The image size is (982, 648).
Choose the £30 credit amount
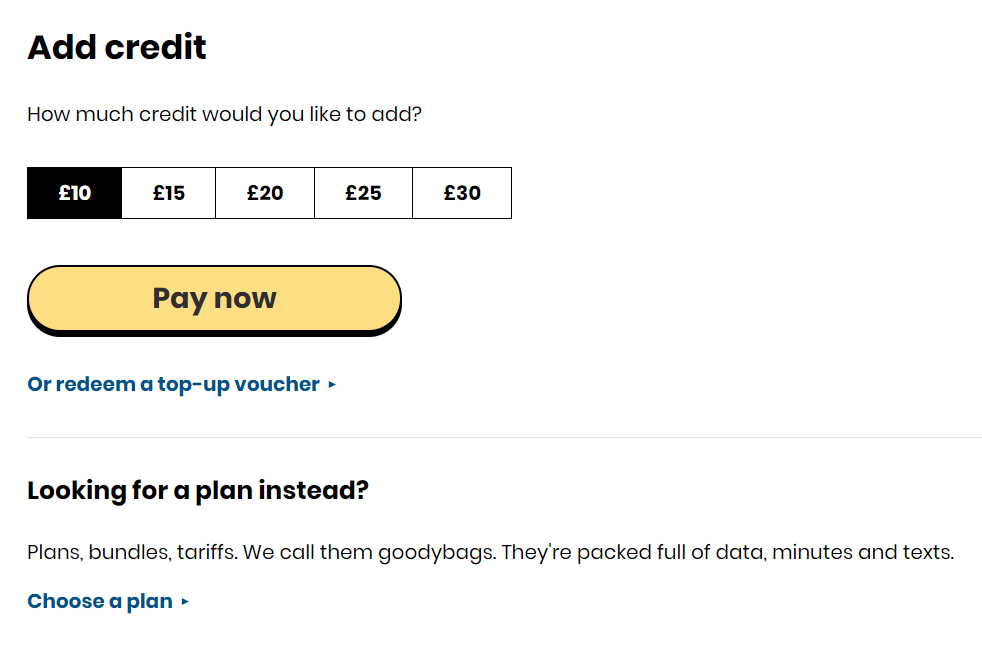tap(462, 193)
